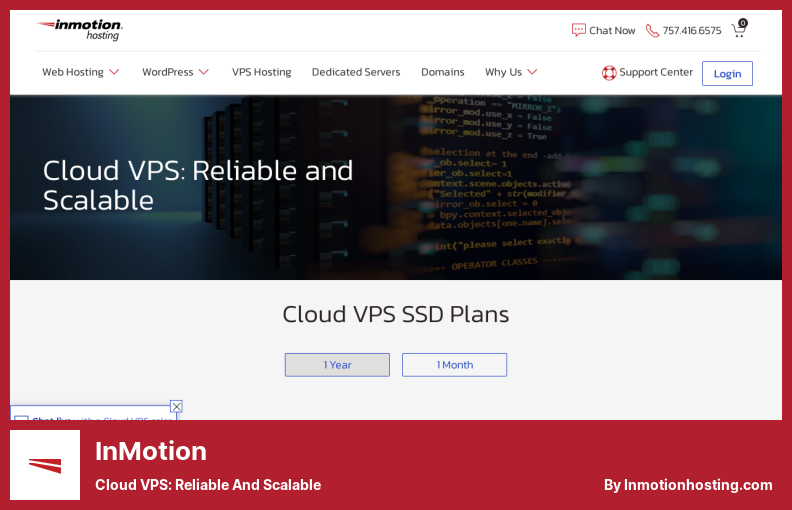Go to VPS Hosting menu item
Viewport: 792px width, 510px height.
(261, 72)
